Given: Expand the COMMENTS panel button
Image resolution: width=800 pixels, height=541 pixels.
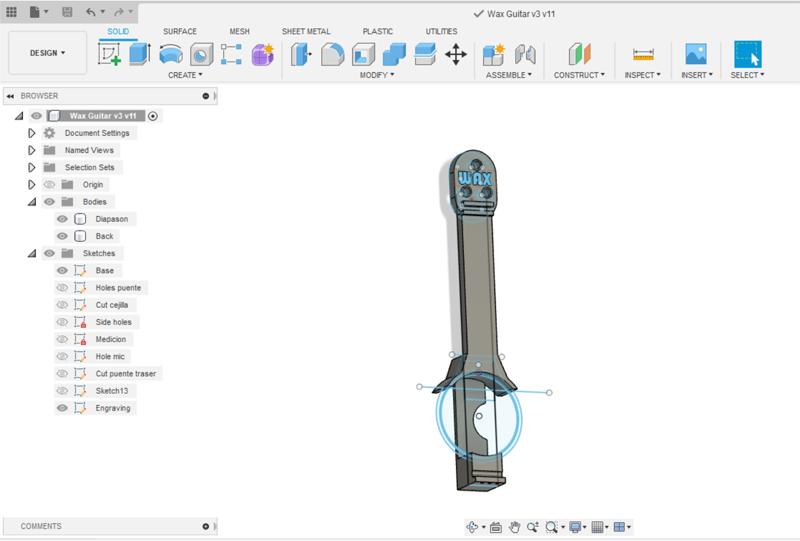Looking at the screenshot, I should [x=206, y=526].
